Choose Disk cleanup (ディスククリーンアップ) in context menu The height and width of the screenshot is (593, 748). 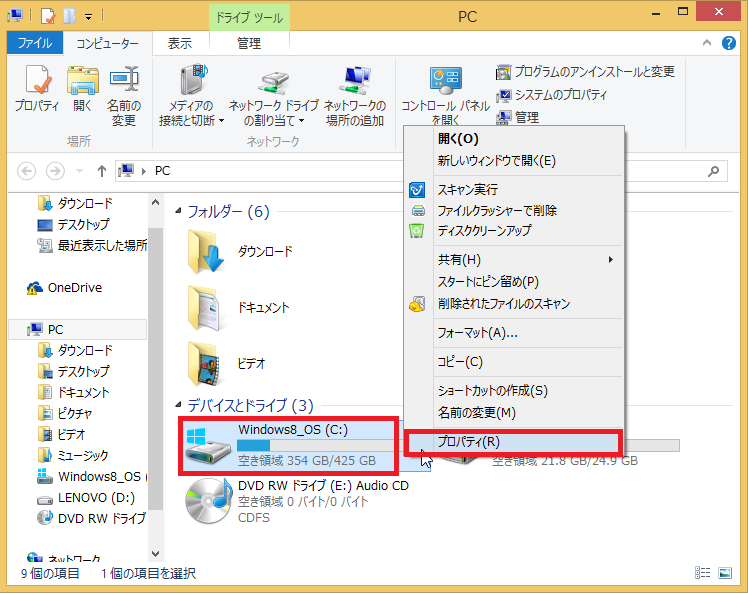[x=514, y=231]
